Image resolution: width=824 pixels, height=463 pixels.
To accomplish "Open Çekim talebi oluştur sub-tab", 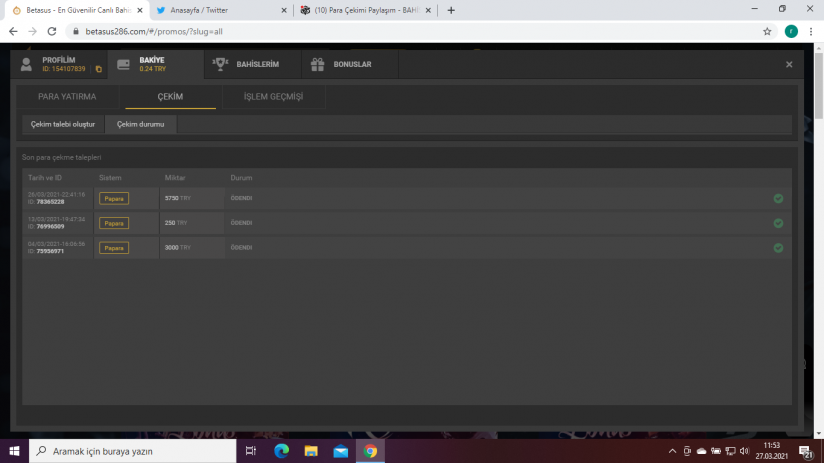I will 63,125.
